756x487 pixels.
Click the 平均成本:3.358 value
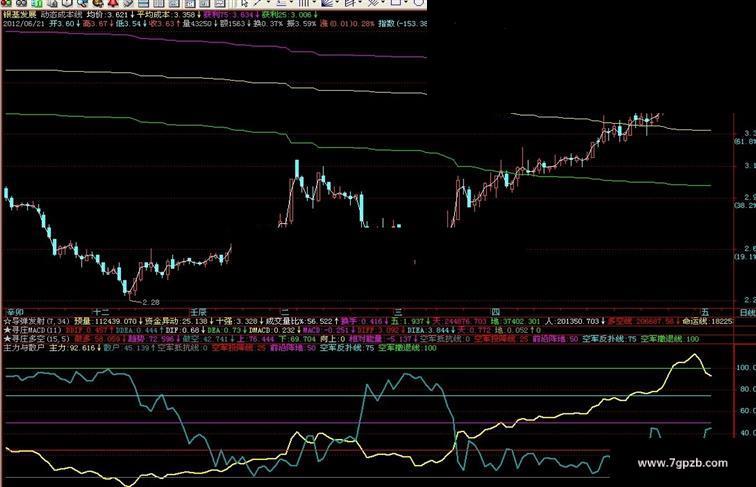166,15
